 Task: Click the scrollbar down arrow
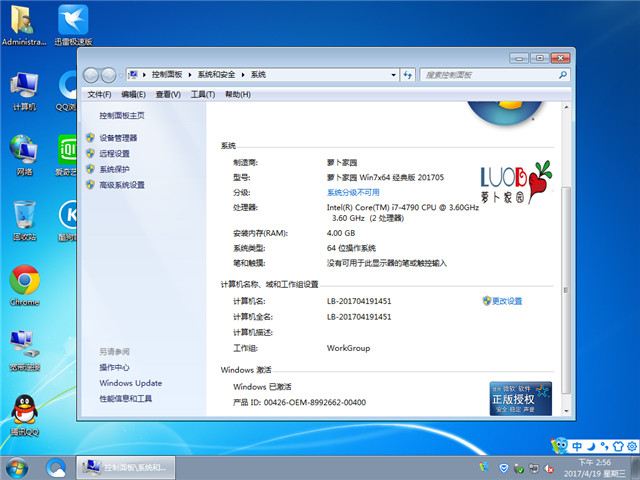566,411
